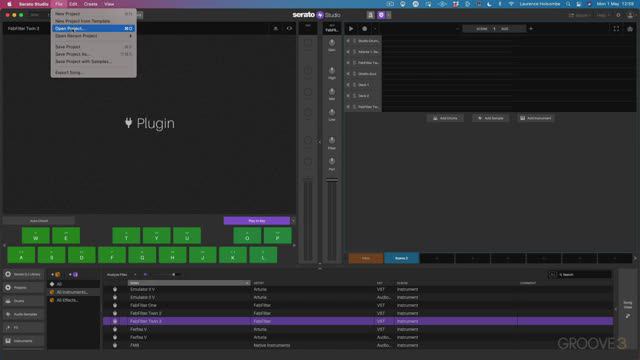Image resolution: width=640 pixels, height=360 pixels.
Task: Choose Export Song in the File menu
Action: tap(93, 73)
